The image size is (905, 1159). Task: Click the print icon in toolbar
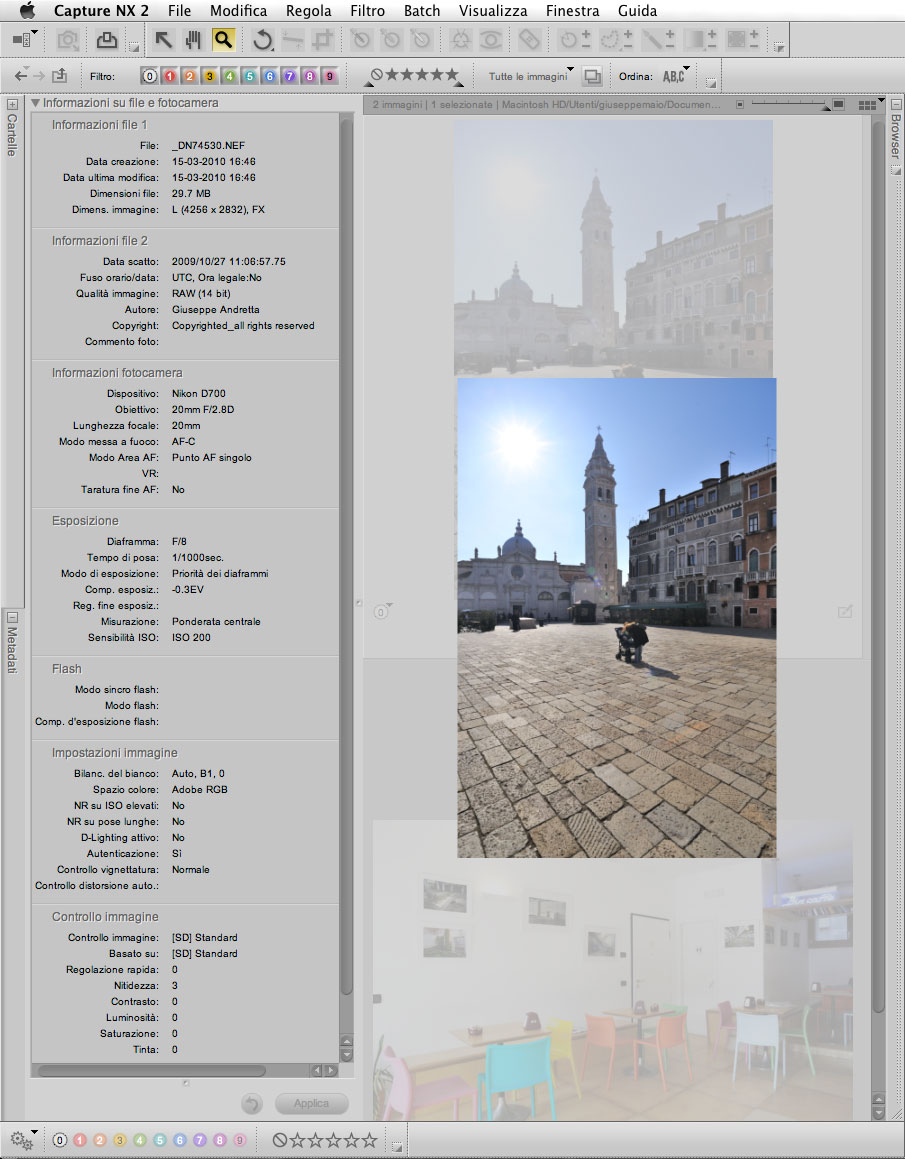tap(106, 40)
